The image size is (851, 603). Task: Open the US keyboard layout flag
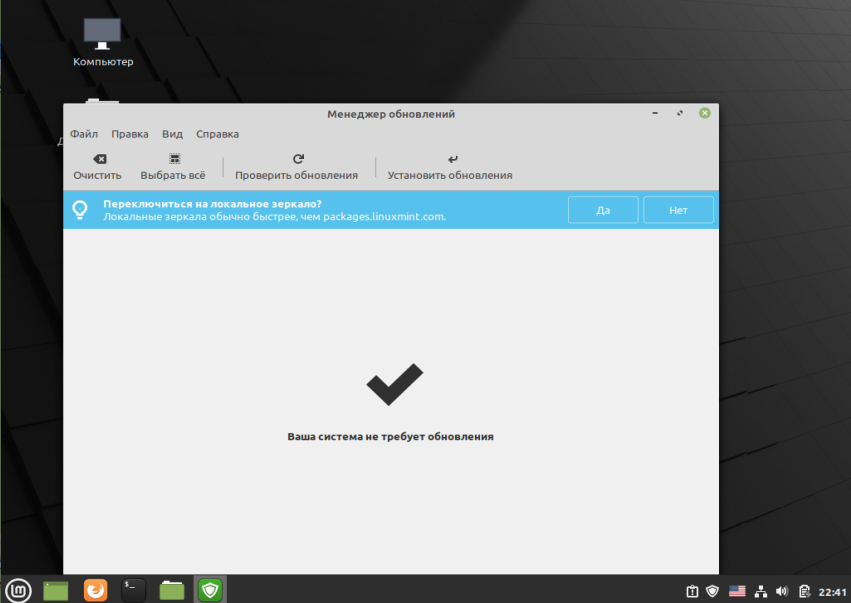pos(736,591)
